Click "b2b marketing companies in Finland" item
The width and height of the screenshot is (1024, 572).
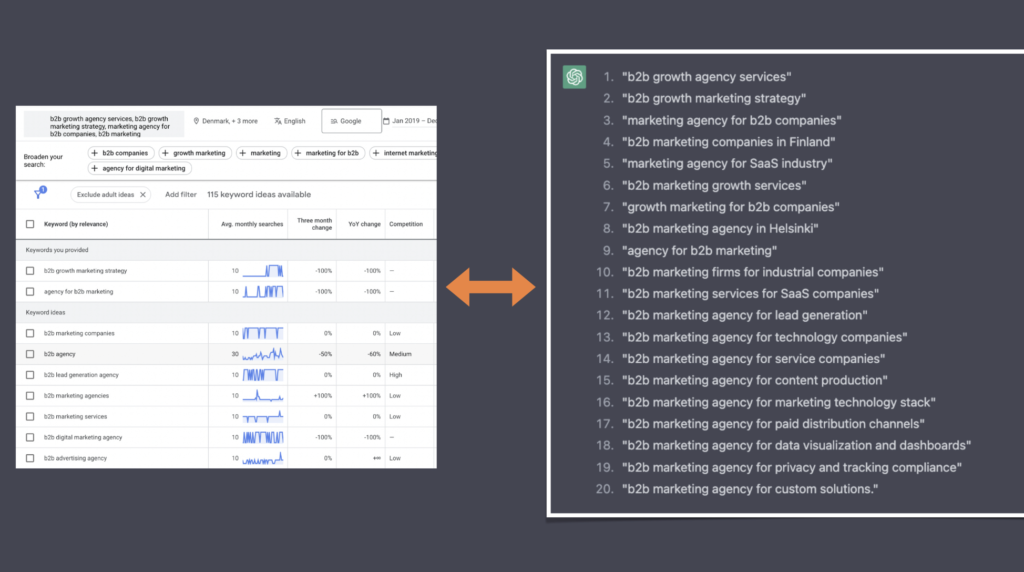(728, 142)
